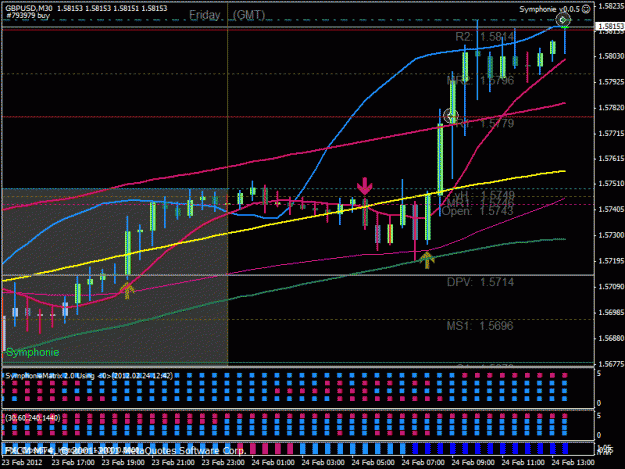Click the Symphonie v0.0.5 expert label
The height and width of the screenshot is (469, 625).
(x=550, y=9)
